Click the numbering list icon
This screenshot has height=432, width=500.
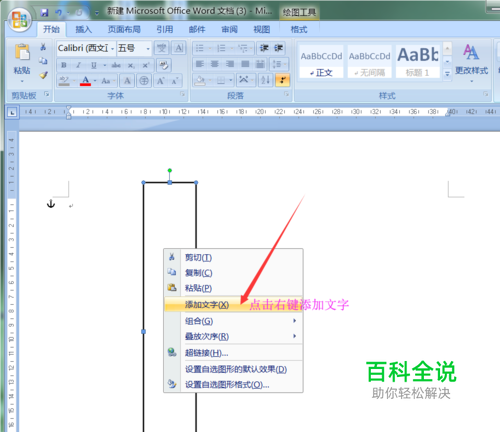pos(221,48)
